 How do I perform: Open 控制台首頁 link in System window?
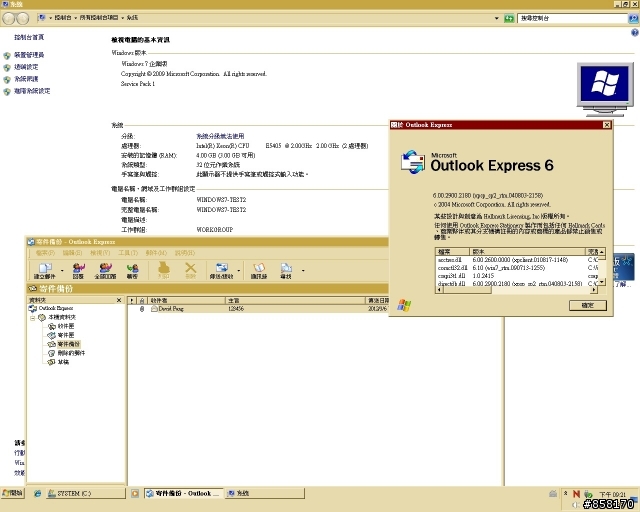29,37
